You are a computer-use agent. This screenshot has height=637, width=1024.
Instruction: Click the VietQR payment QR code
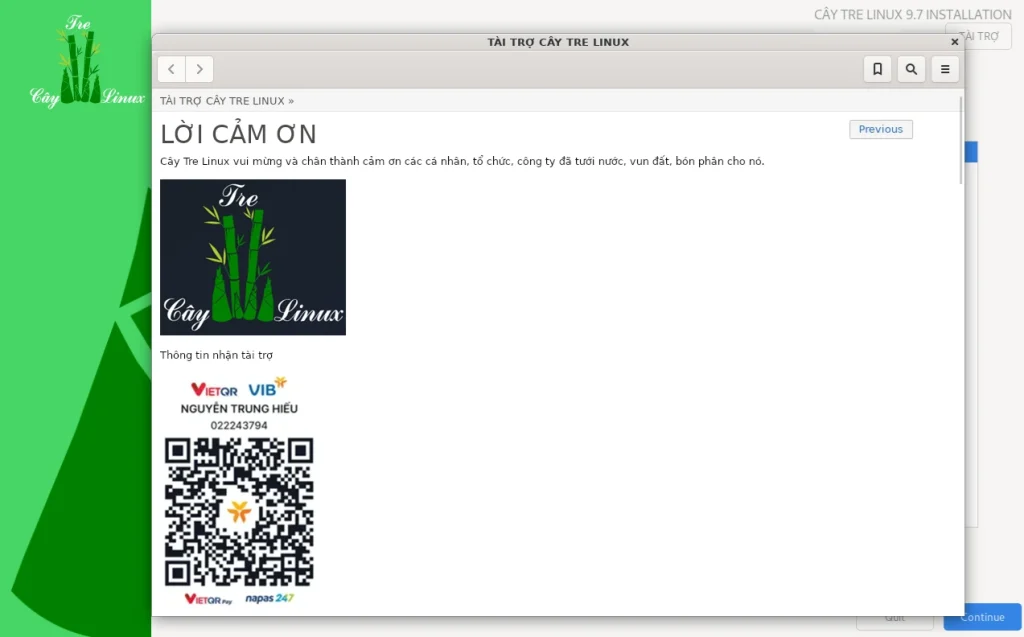(x=239, y=512)
